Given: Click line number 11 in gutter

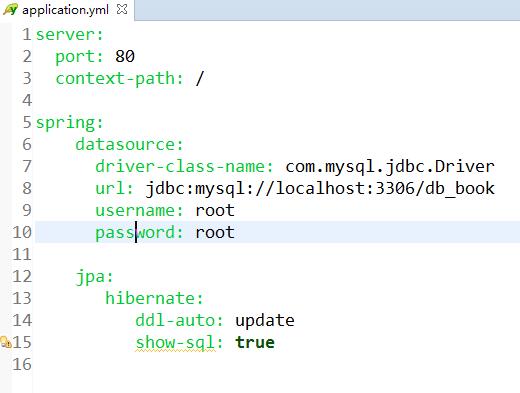Looking at the screenshot, I should 22,254.
